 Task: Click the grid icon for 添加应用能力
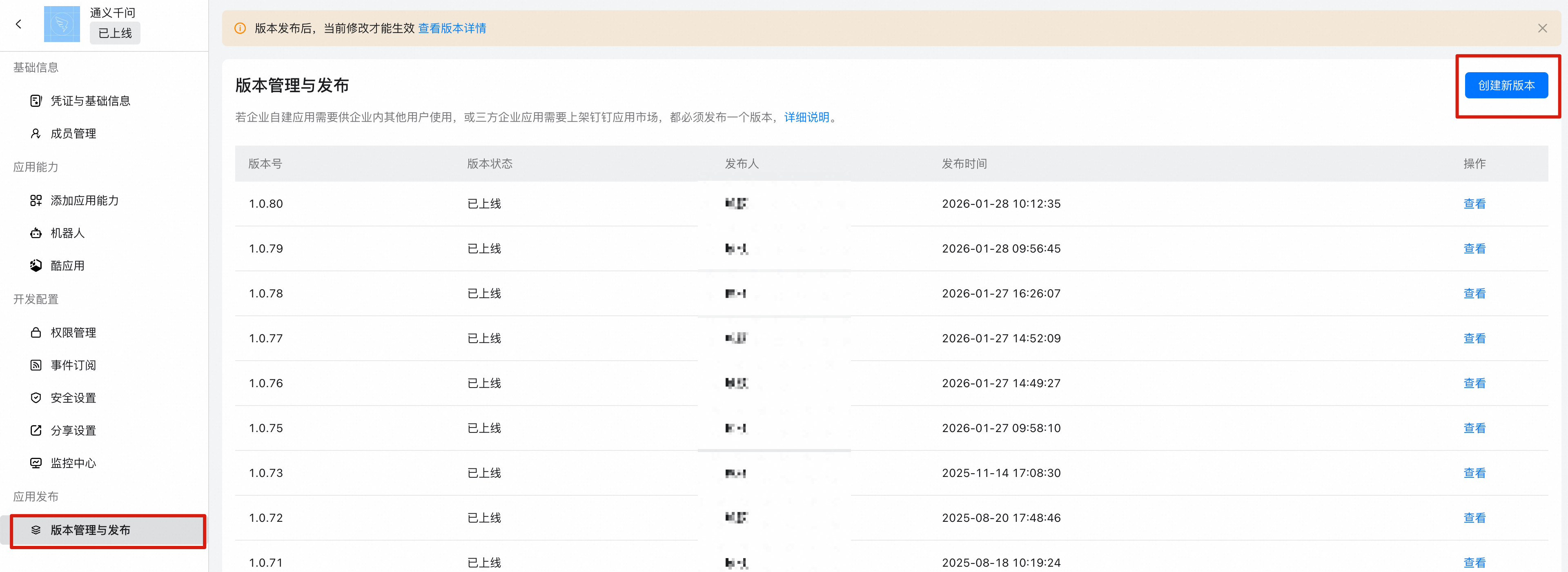click(x=36, y=201)
